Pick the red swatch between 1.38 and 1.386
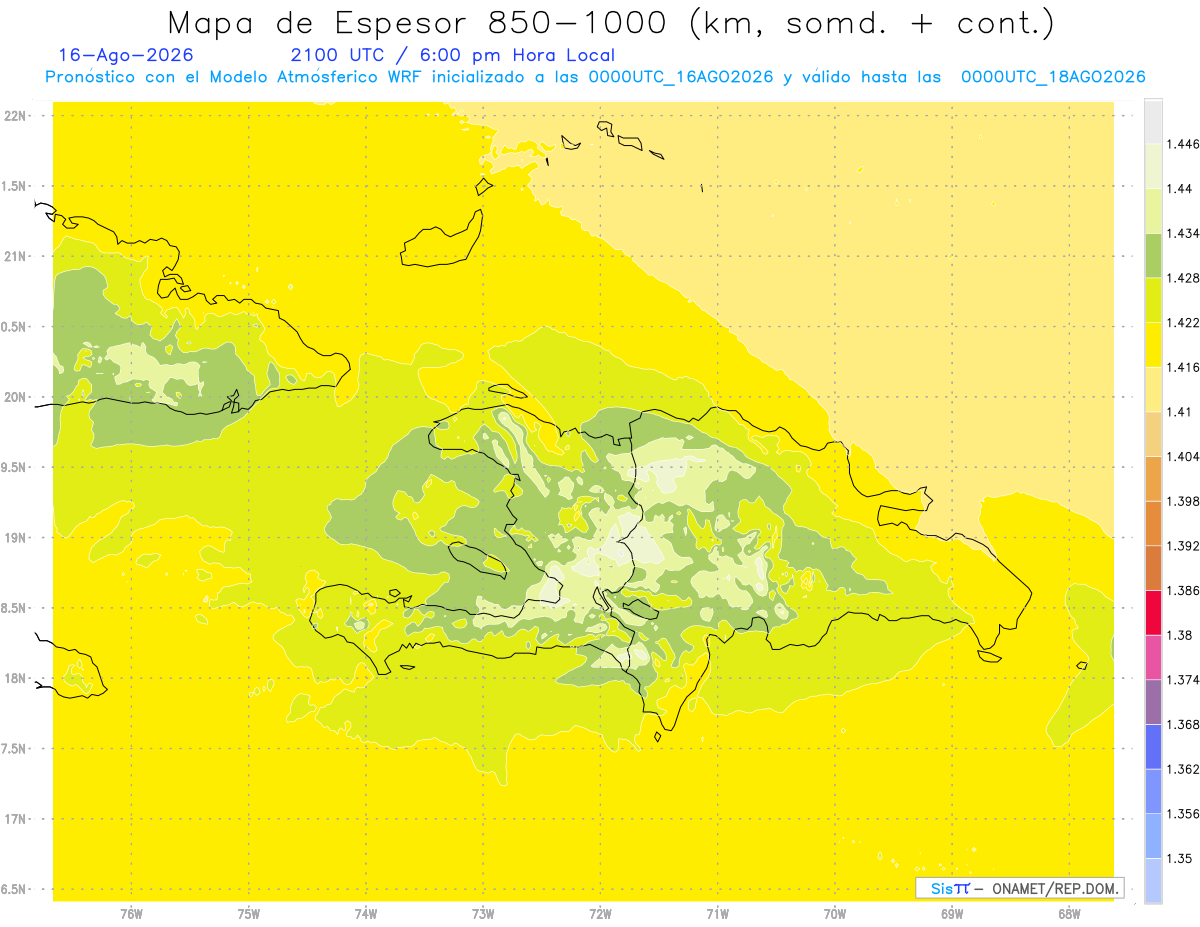The image size is (1200, 927). point(1153,612)
